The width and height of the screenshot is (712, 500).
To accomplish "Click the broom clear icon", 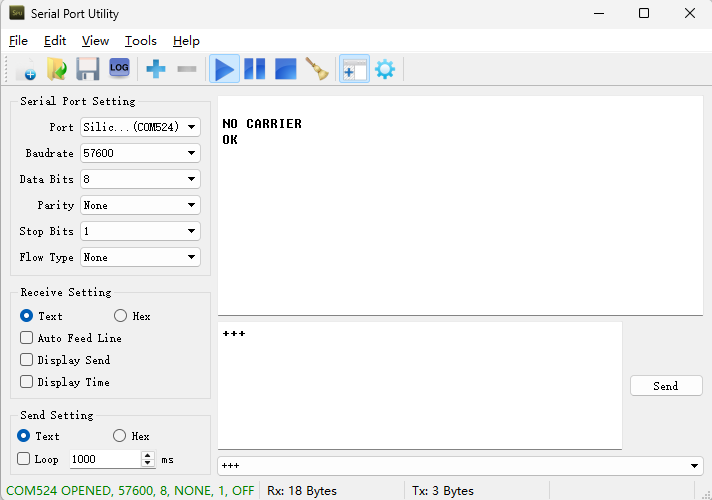I will [x=317, y=69].
